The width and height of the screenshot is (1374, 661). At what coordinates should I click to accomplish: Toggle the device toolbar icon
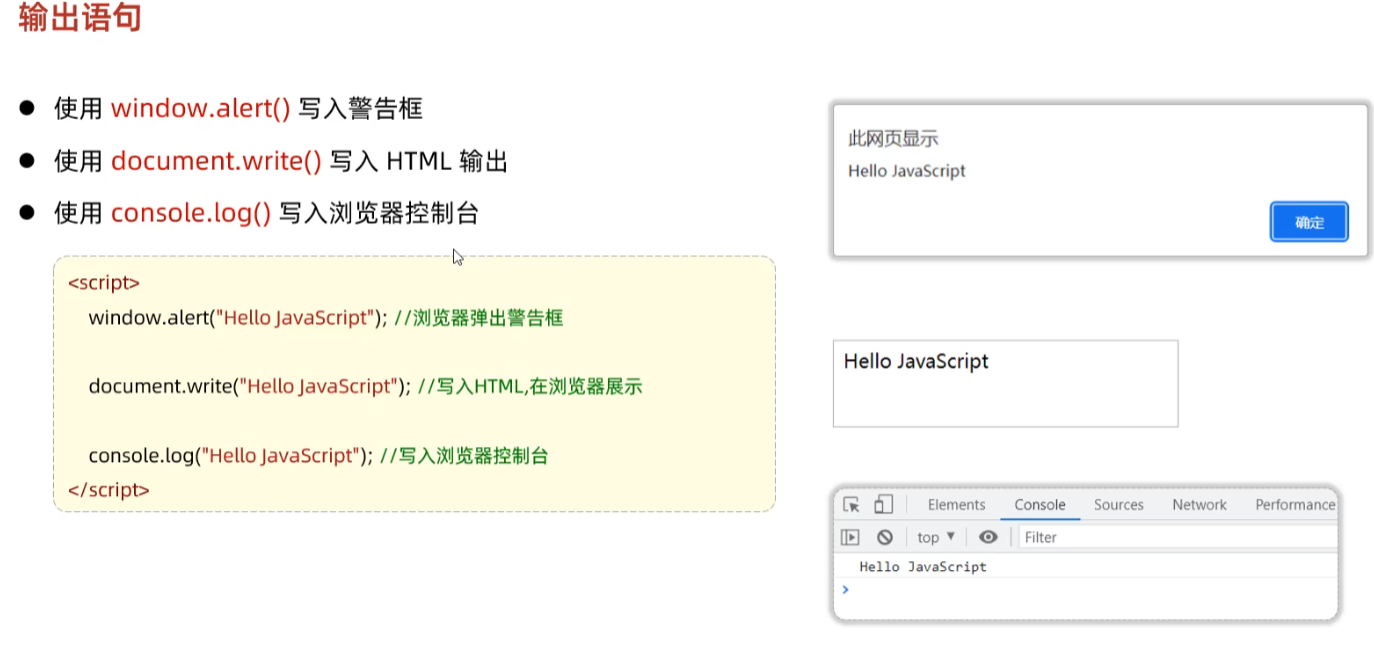point(883,505)
